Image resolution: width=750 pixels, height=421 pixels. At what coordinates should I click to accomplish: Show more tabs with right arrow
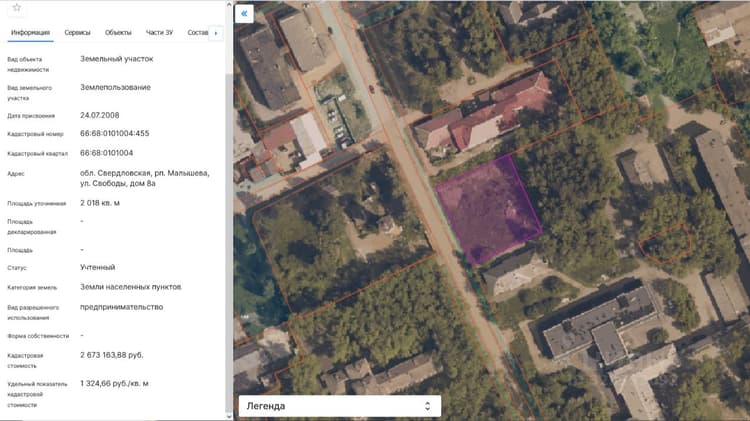[216, 33]
